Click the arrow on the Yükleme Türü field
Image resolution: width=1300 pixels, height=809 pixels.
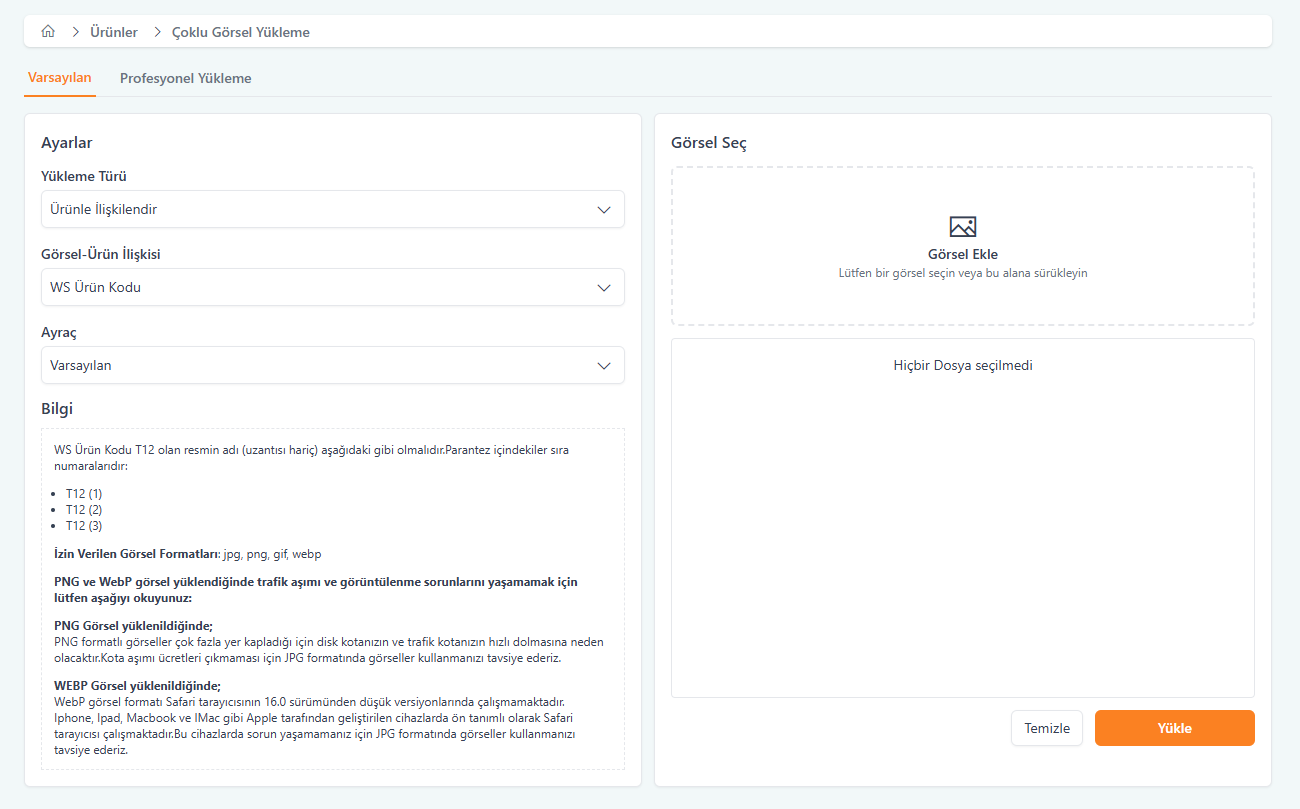pos(604,210)
